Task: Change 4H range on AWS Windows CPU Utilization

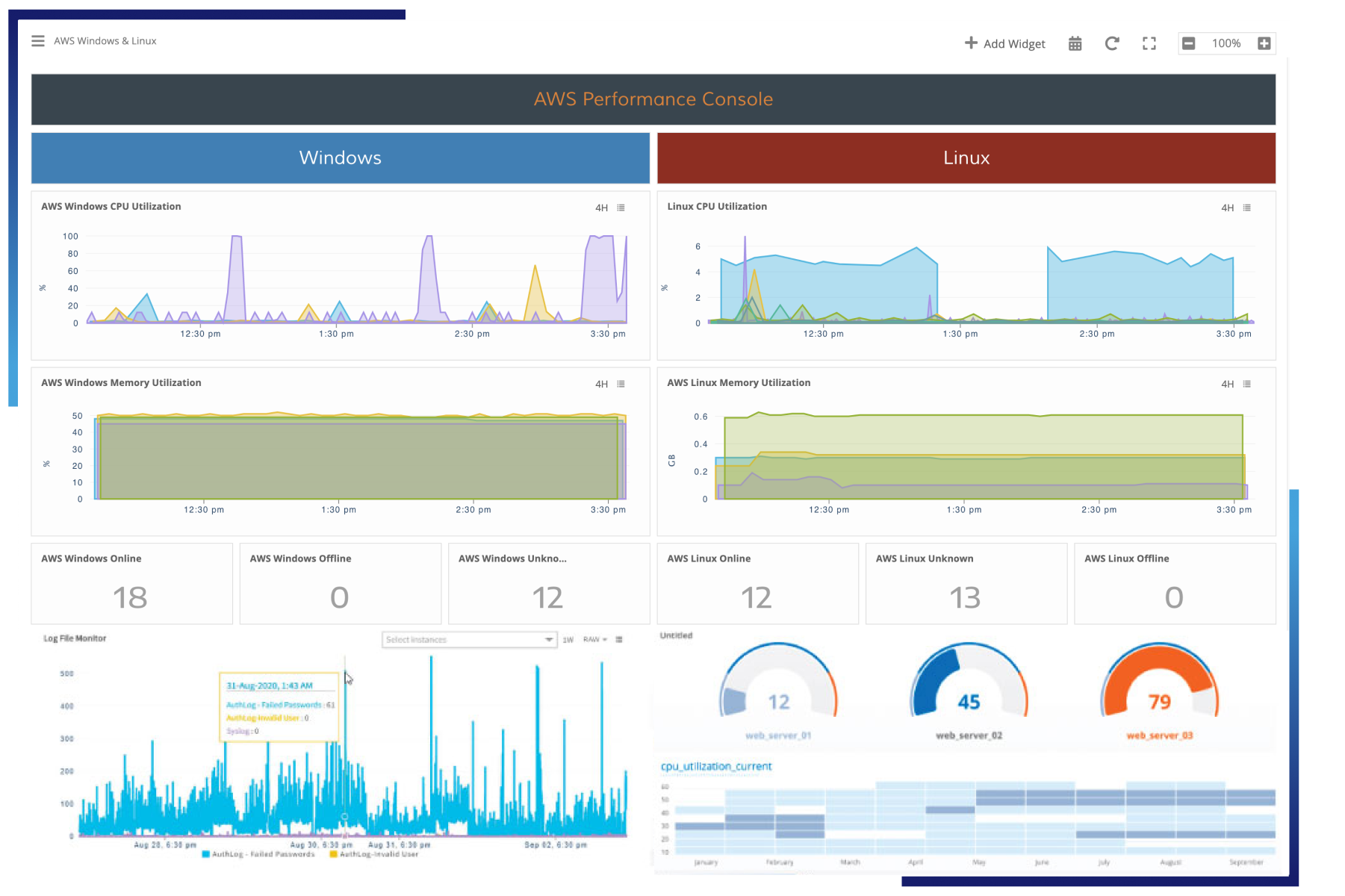Action: click(x=601, y=208)
